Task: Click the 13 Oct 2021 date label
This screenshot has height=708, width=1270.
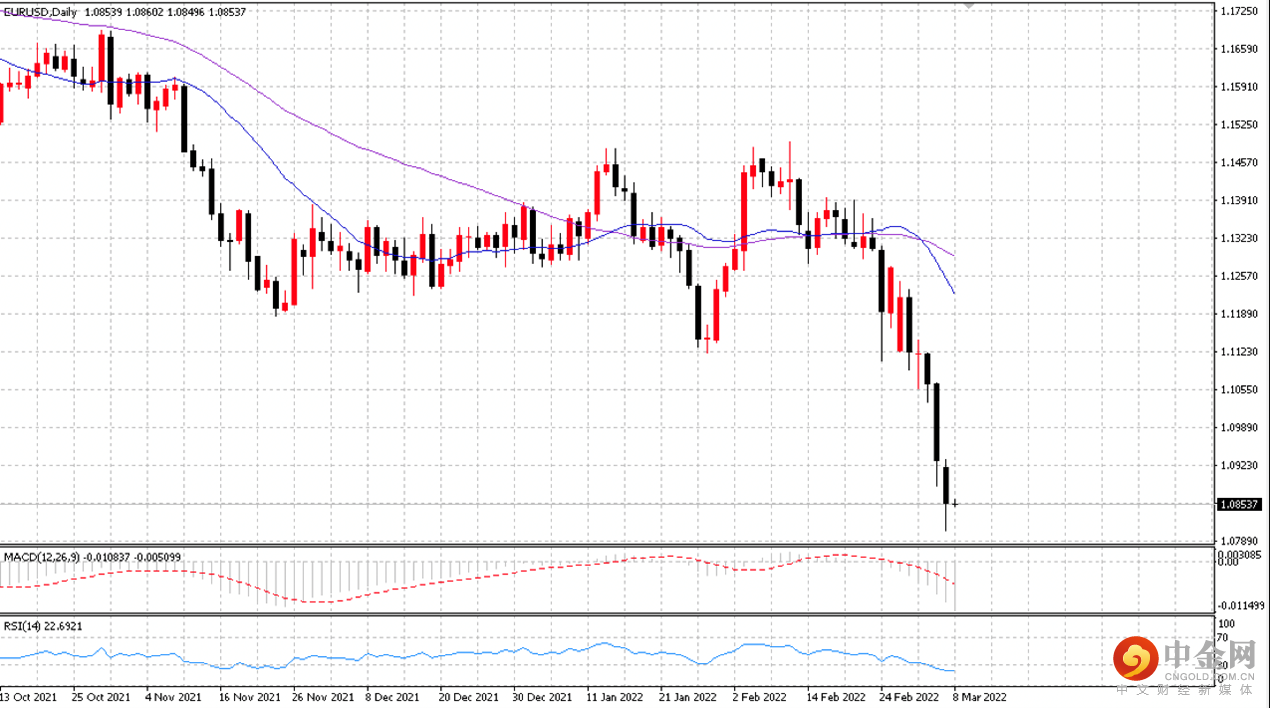Action: (28, 696)
